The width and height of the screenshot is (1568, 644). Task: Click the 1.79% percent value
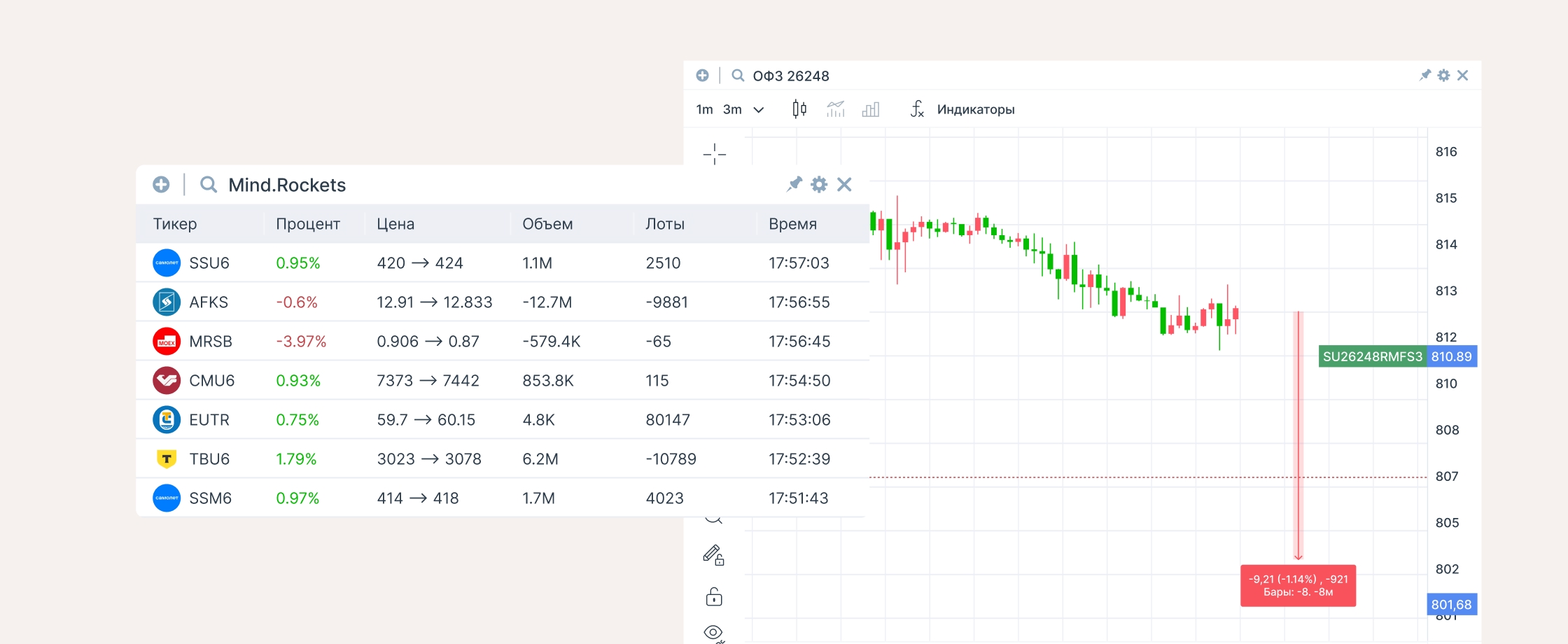(296, 459)
